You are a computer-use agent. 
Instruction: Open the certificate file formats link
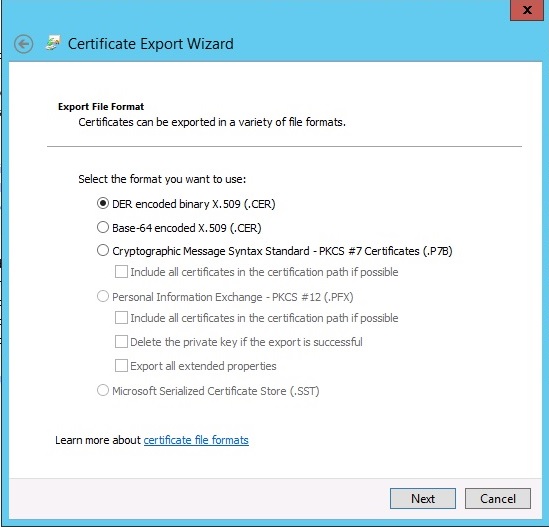click(x=196, y=440)
